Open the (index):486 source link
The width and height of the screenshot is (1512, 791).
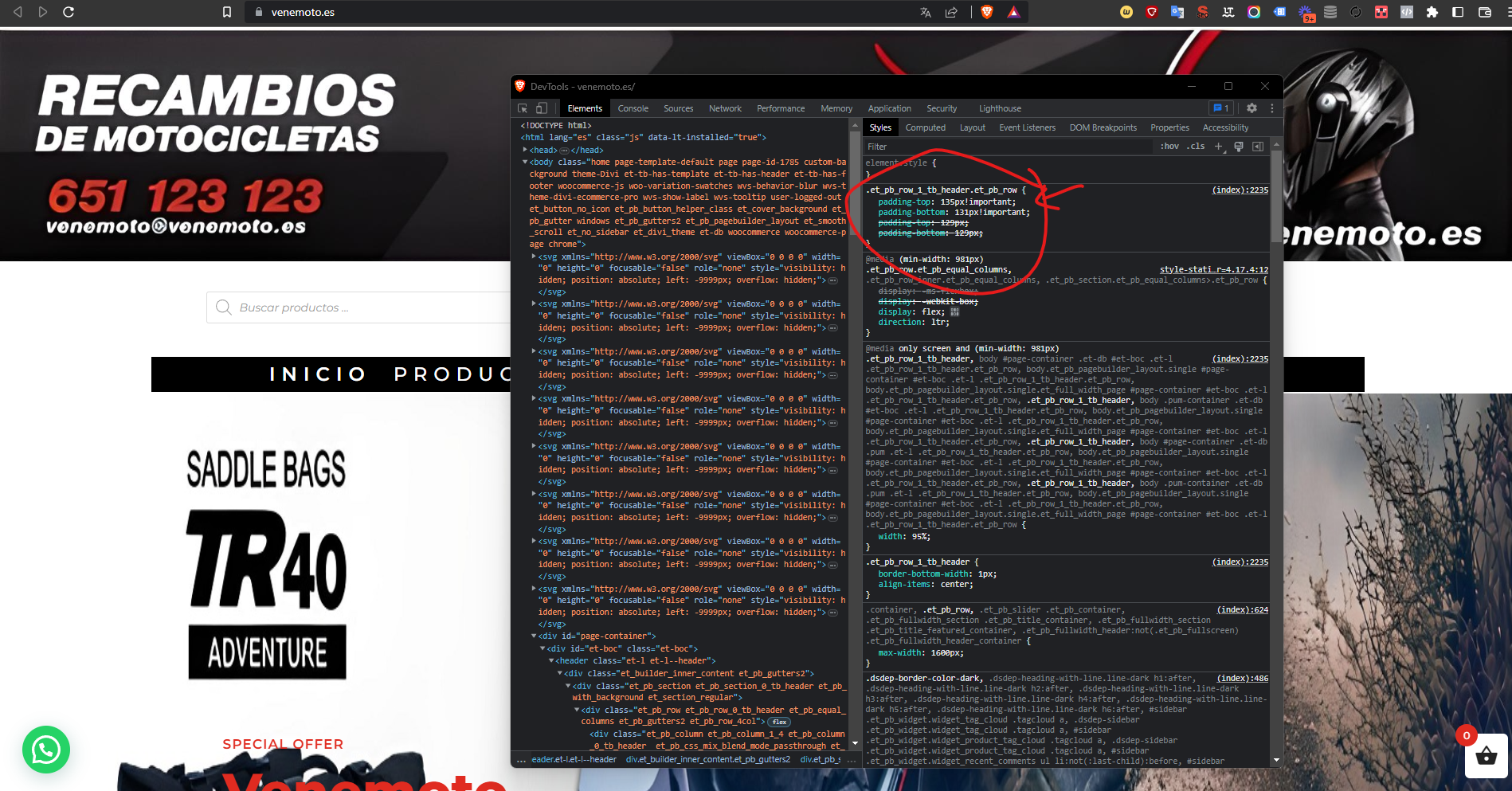point(1242,678)
